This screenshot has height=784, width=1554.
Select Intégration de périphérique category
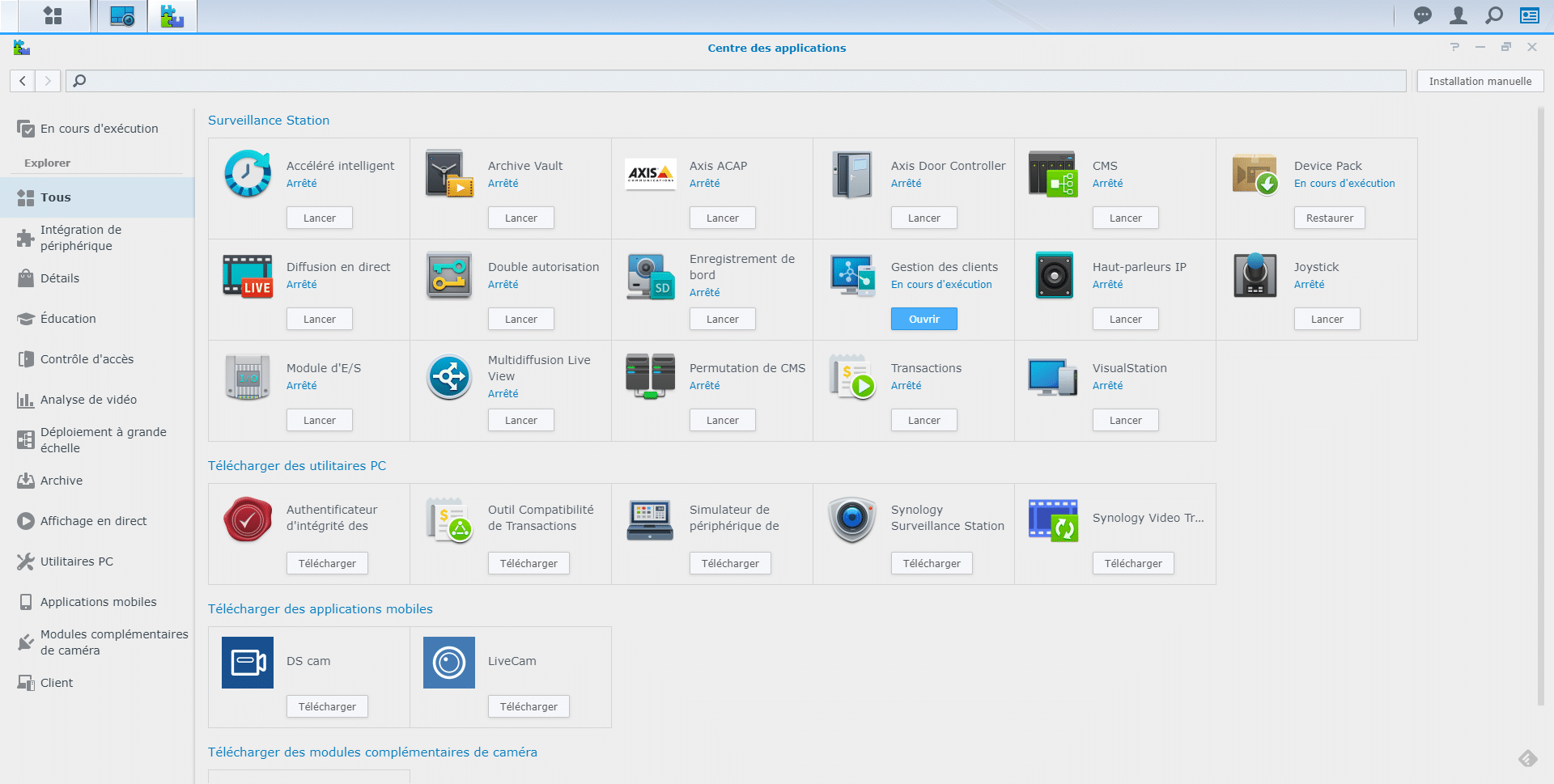pyautogui.click(x=97, y=238)
